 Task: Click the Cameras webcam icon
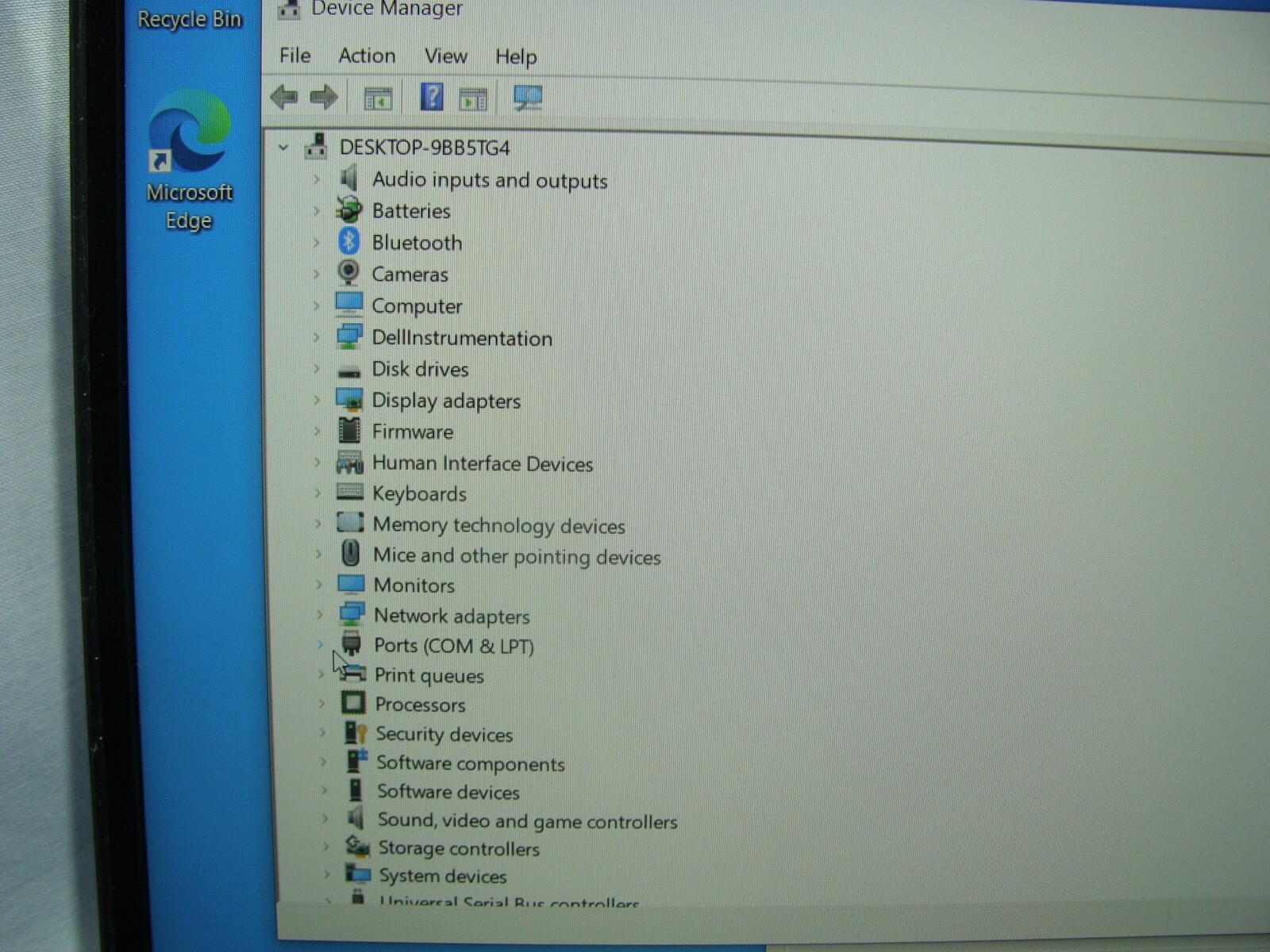coord(348,272)
